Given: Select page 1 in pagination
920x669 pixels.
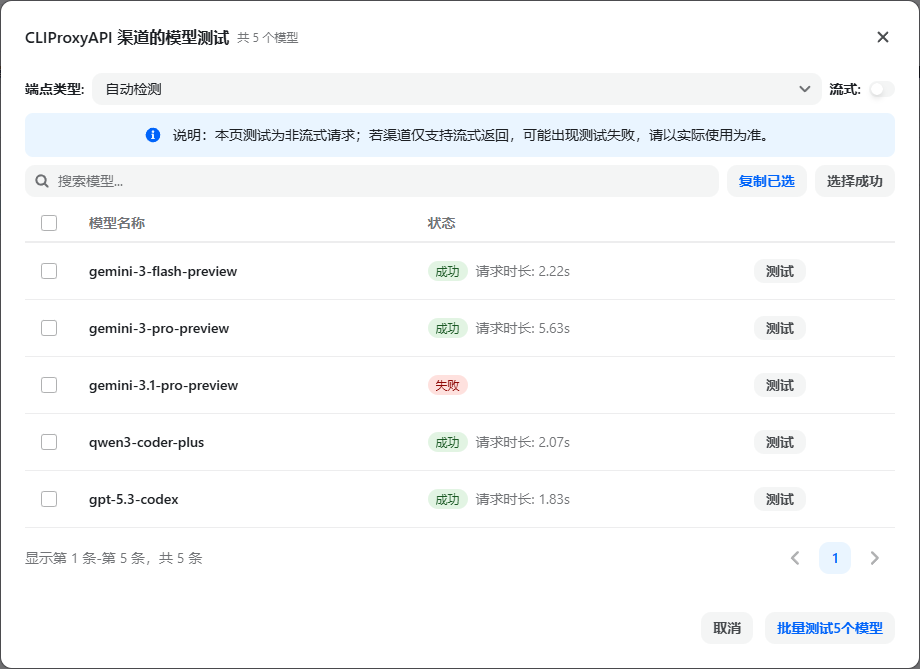Looking at the screenshot, I should pos(834,558).
